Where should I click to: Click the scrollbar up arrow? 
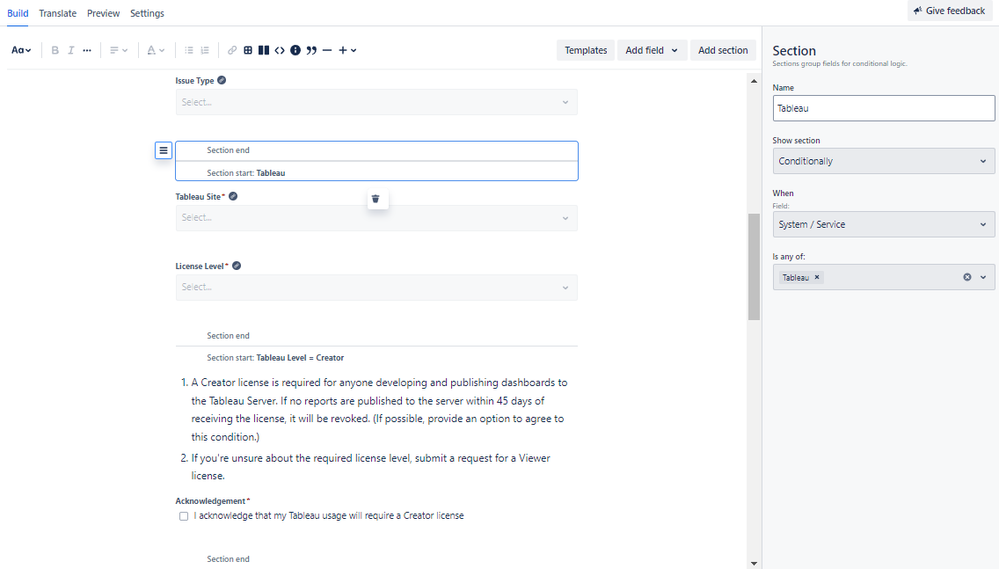tap(754, 81)
